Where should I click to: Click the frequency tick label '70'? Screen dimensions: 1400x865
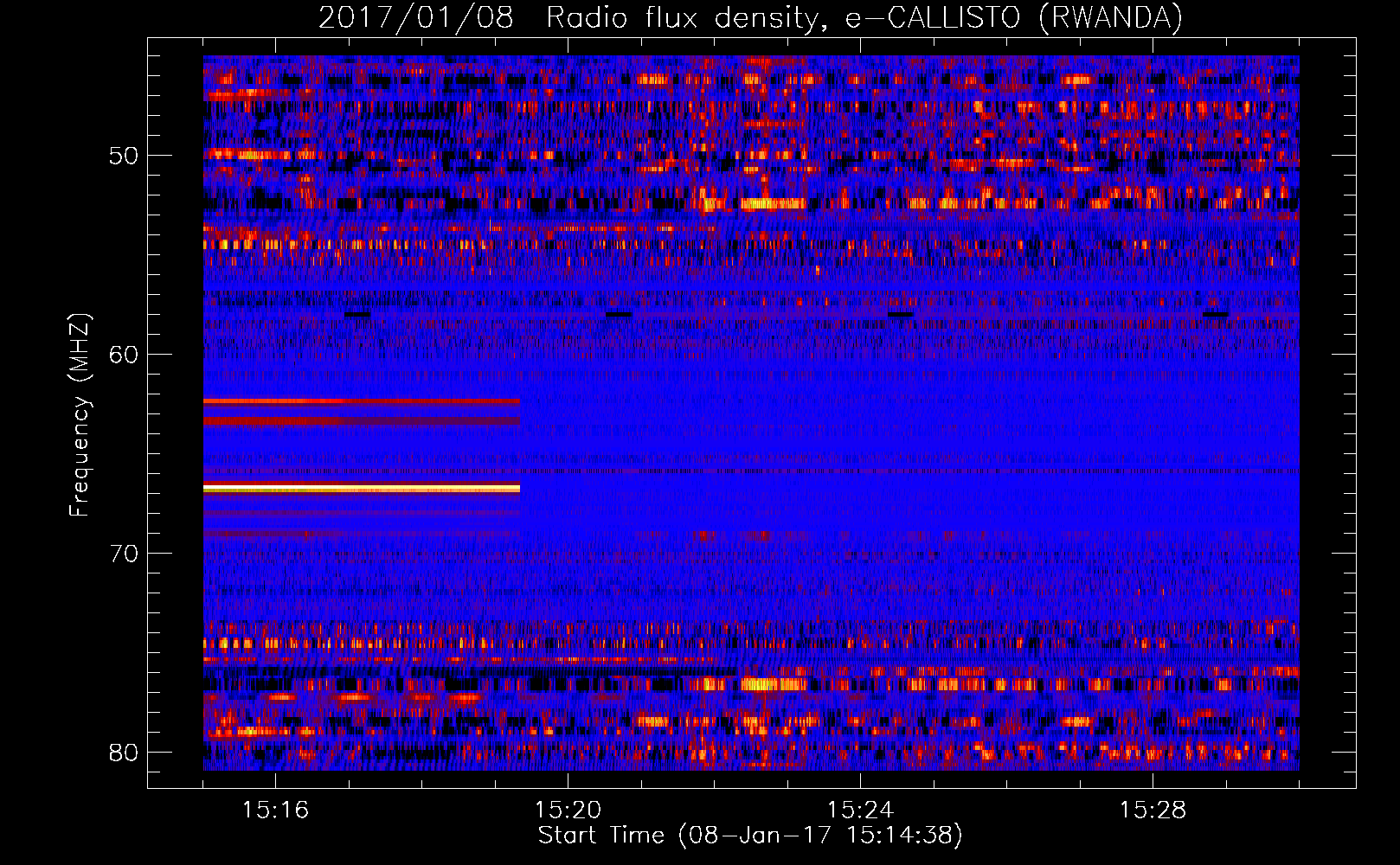click(x=124, y=554)
